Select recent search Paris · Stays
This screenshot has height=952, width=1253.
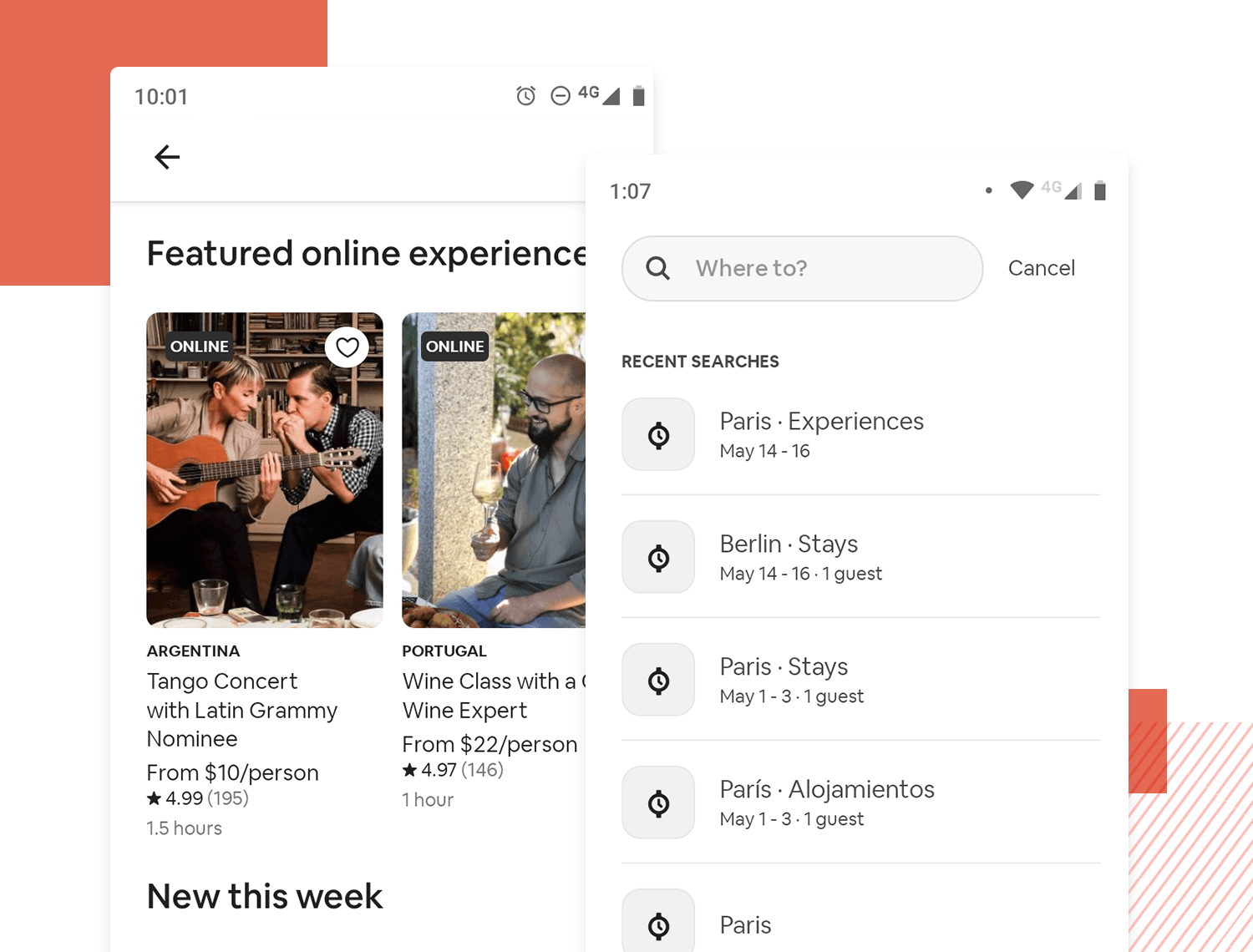pos(860,680)
